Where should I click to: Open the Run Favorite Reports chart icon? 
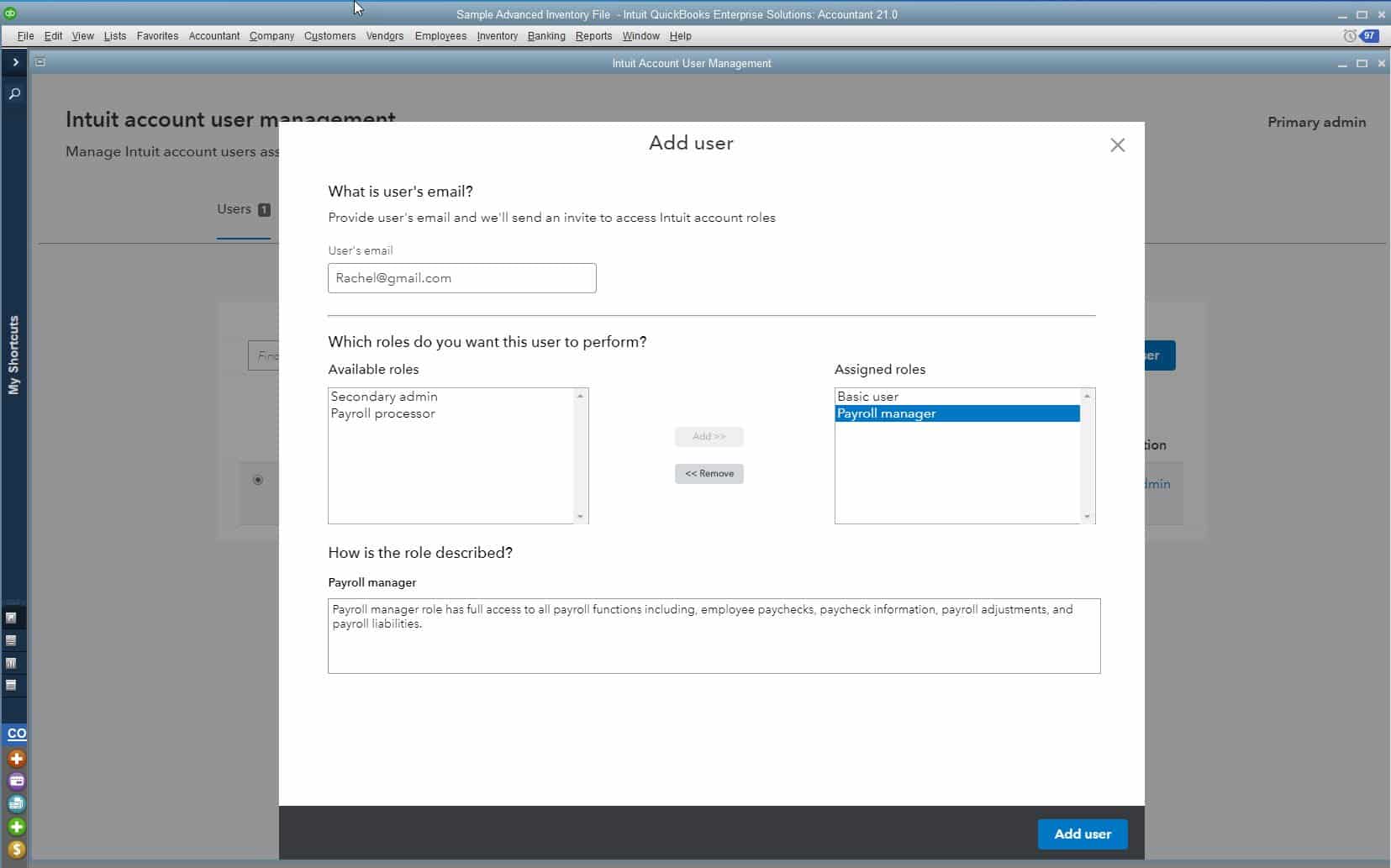pos(11,663)
